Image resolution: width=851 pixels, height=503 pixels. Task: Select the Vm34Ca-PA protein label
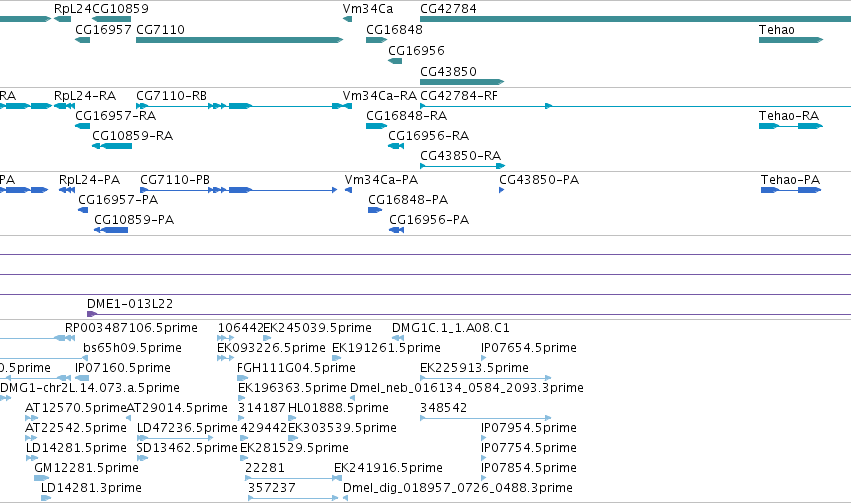[381, 180]
